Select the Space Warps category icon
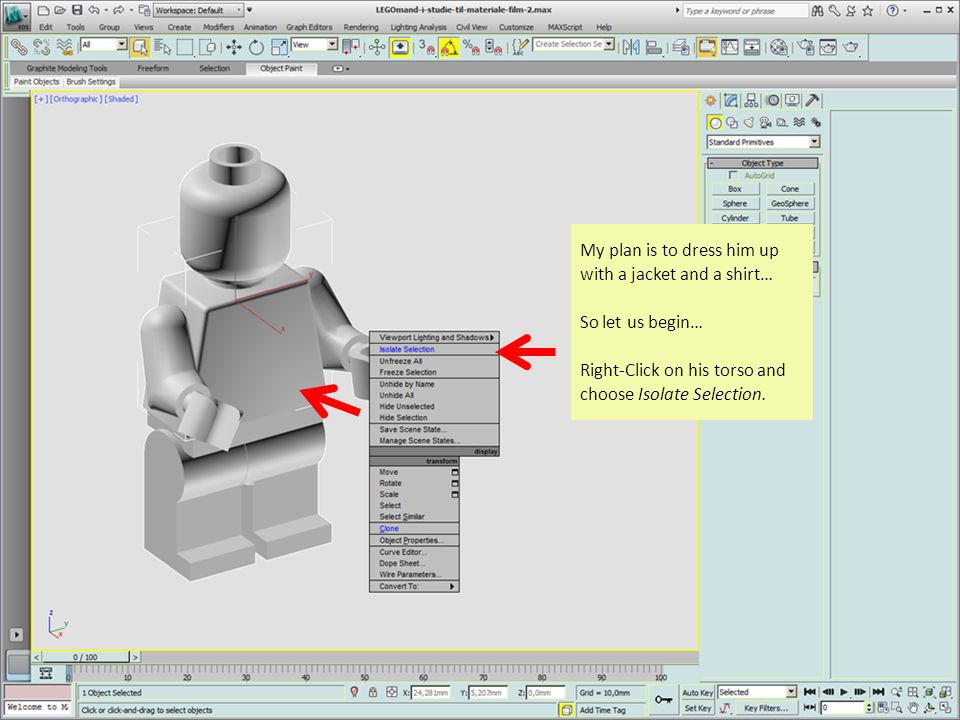The image size is (960, 720). (799, 122)
